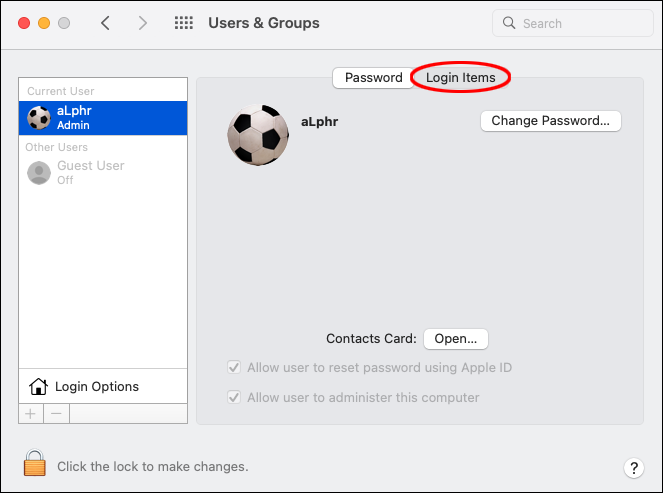The height and width of the screenshot is (493, 663).
Task: Click the padlock icon to make changes
Action: 35,464
